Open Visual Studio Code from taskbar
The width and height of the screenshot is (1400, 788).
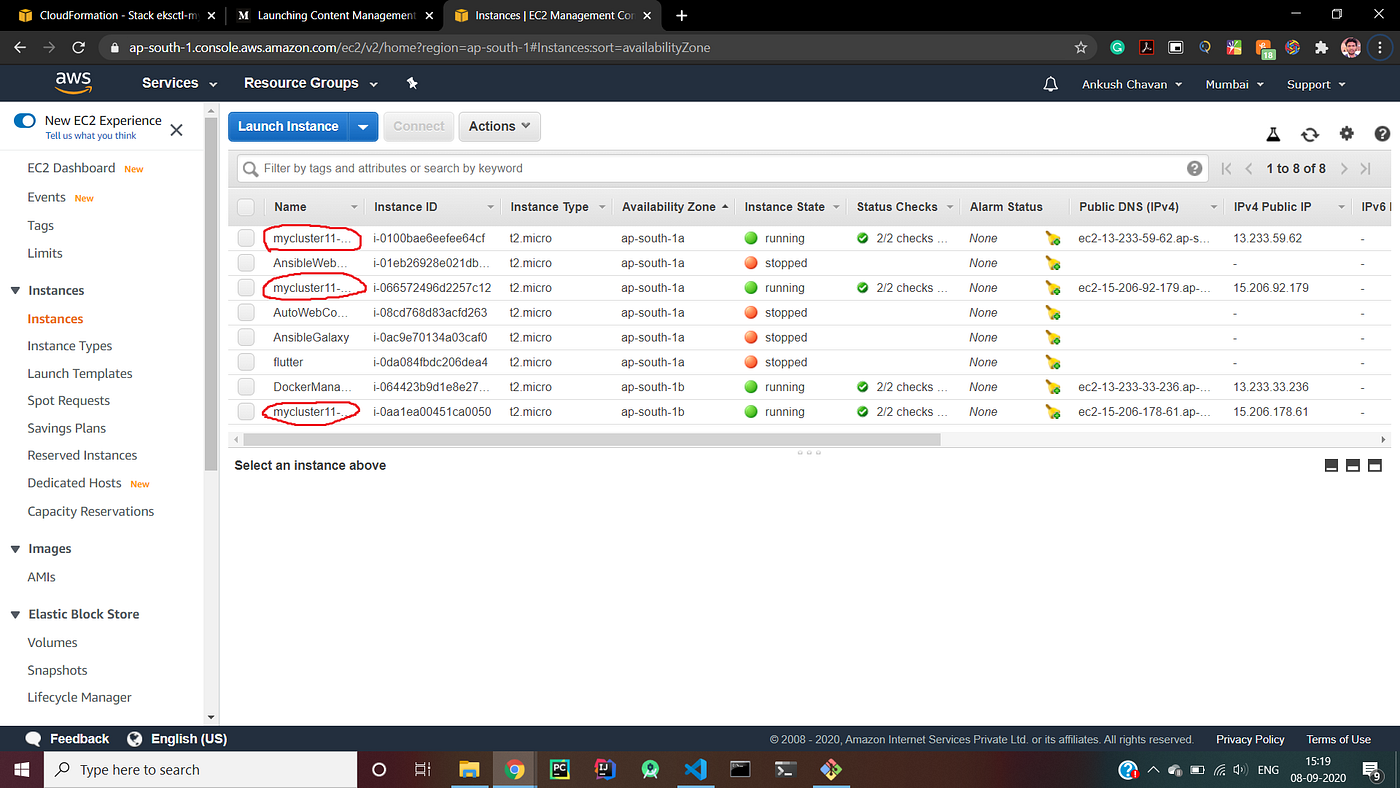coord(696,769)
